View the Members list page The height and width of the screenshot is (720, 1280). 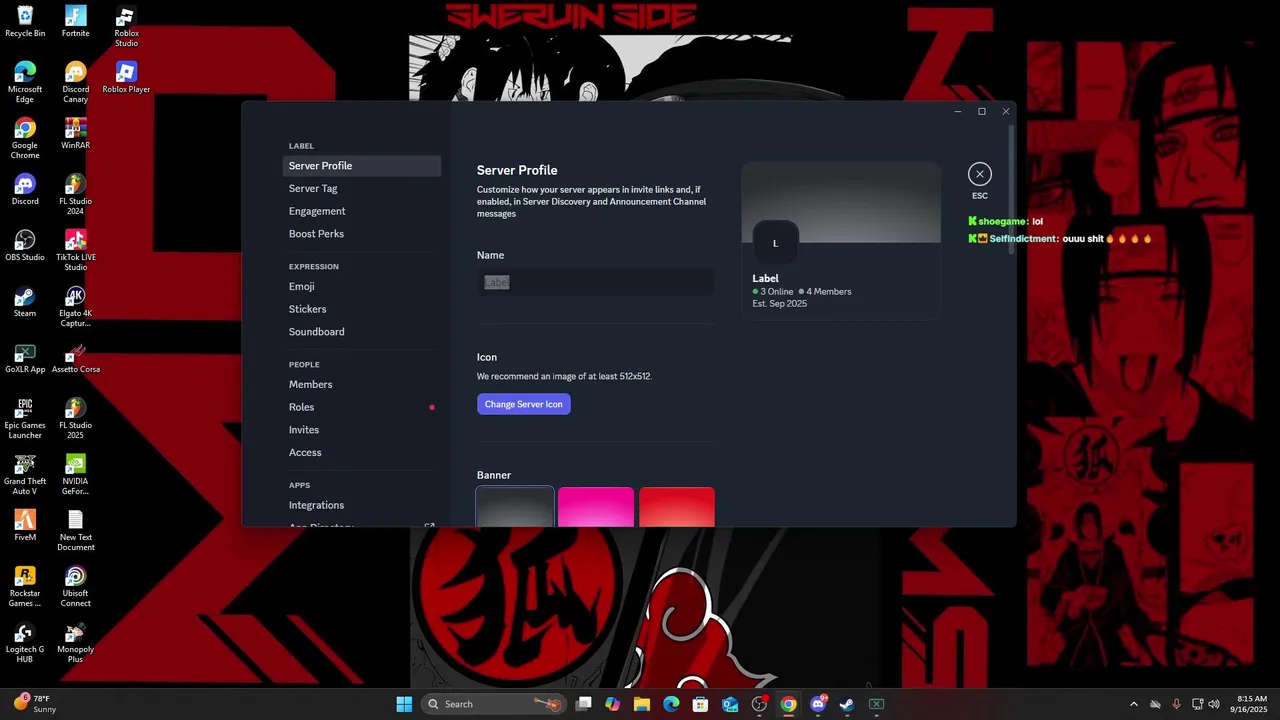pyautogui.click(x=362, y=385)
